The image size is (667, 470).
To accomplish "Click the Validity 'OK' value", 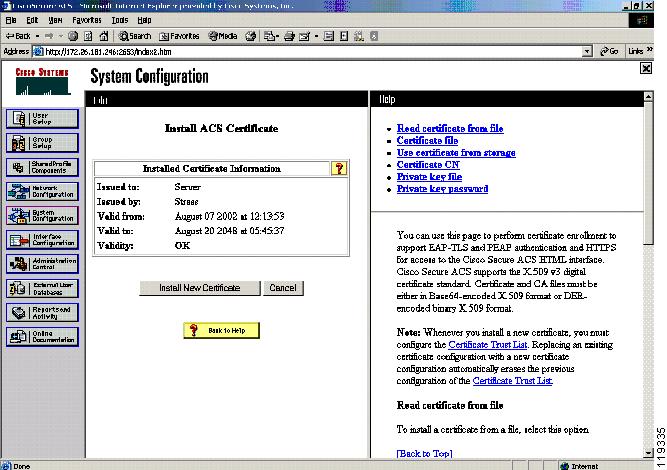I will 182,246.
